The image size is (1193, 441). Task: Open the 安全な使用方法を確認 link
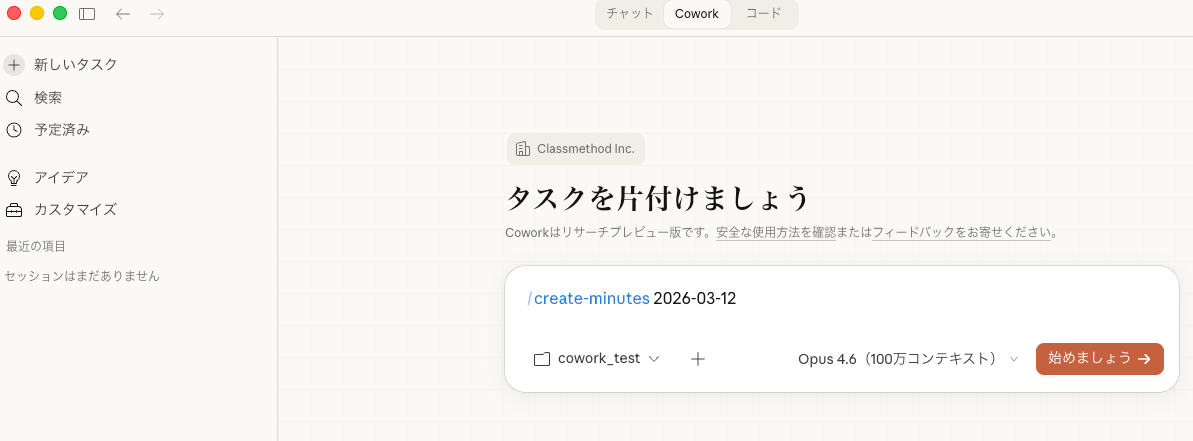[776, 233]
